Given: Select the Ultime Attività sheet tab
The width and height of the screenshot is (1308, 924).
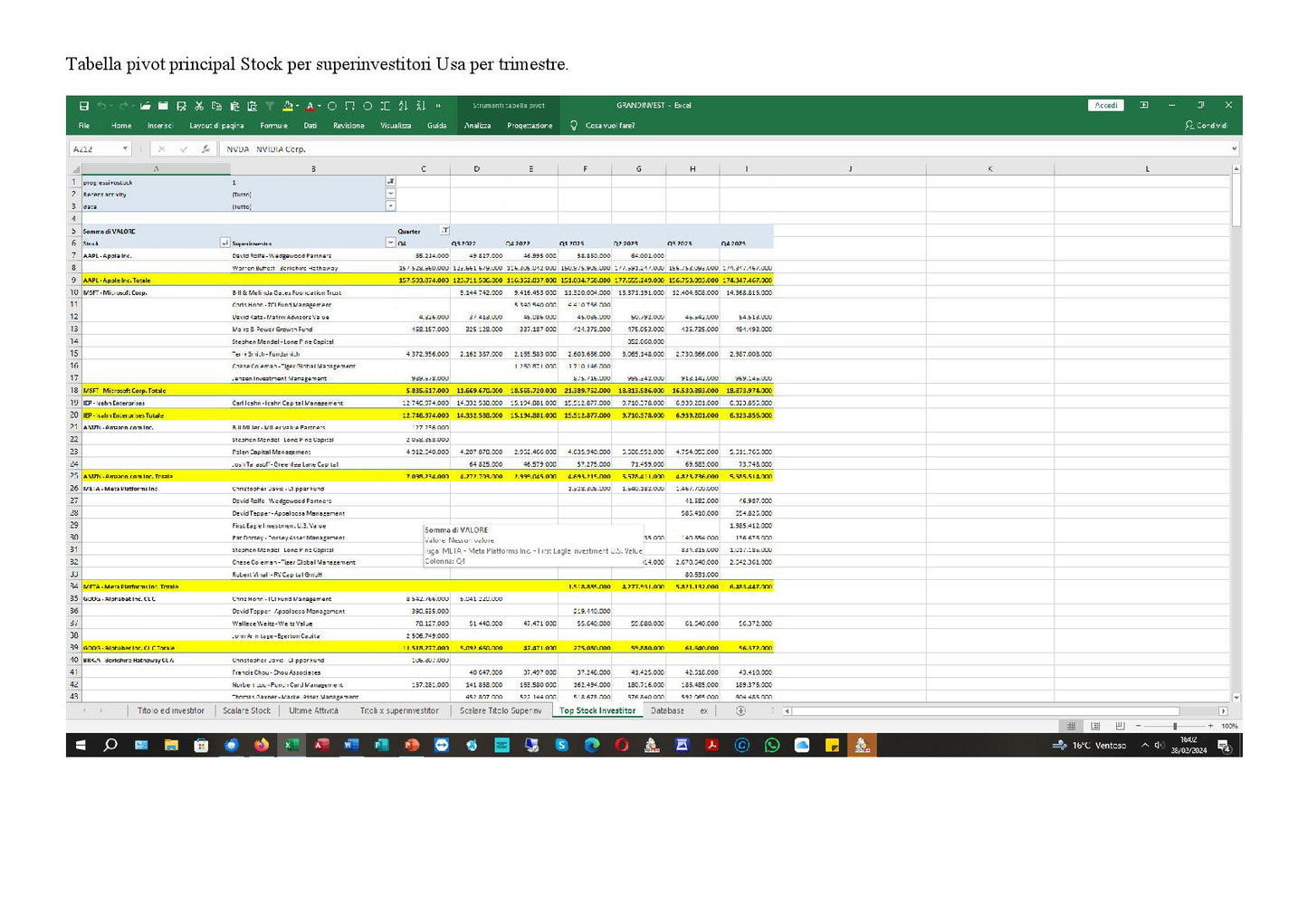Looking at the screenshot, I should coord(314,711).
